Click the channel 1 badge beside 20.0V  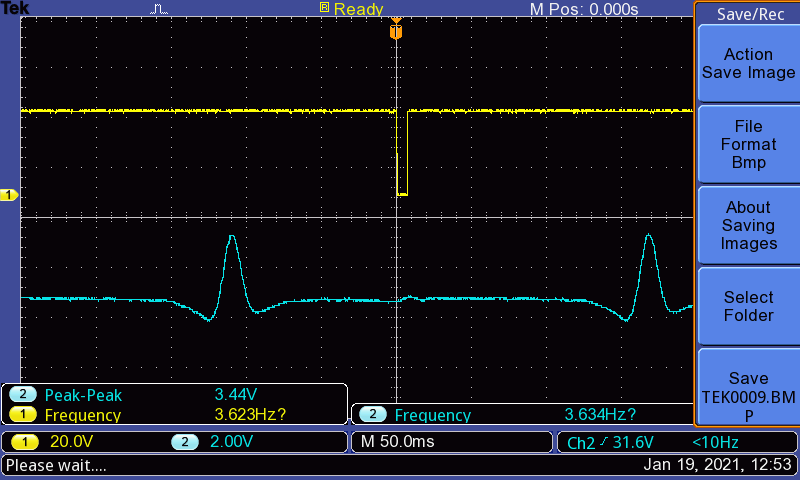(22, 442)
